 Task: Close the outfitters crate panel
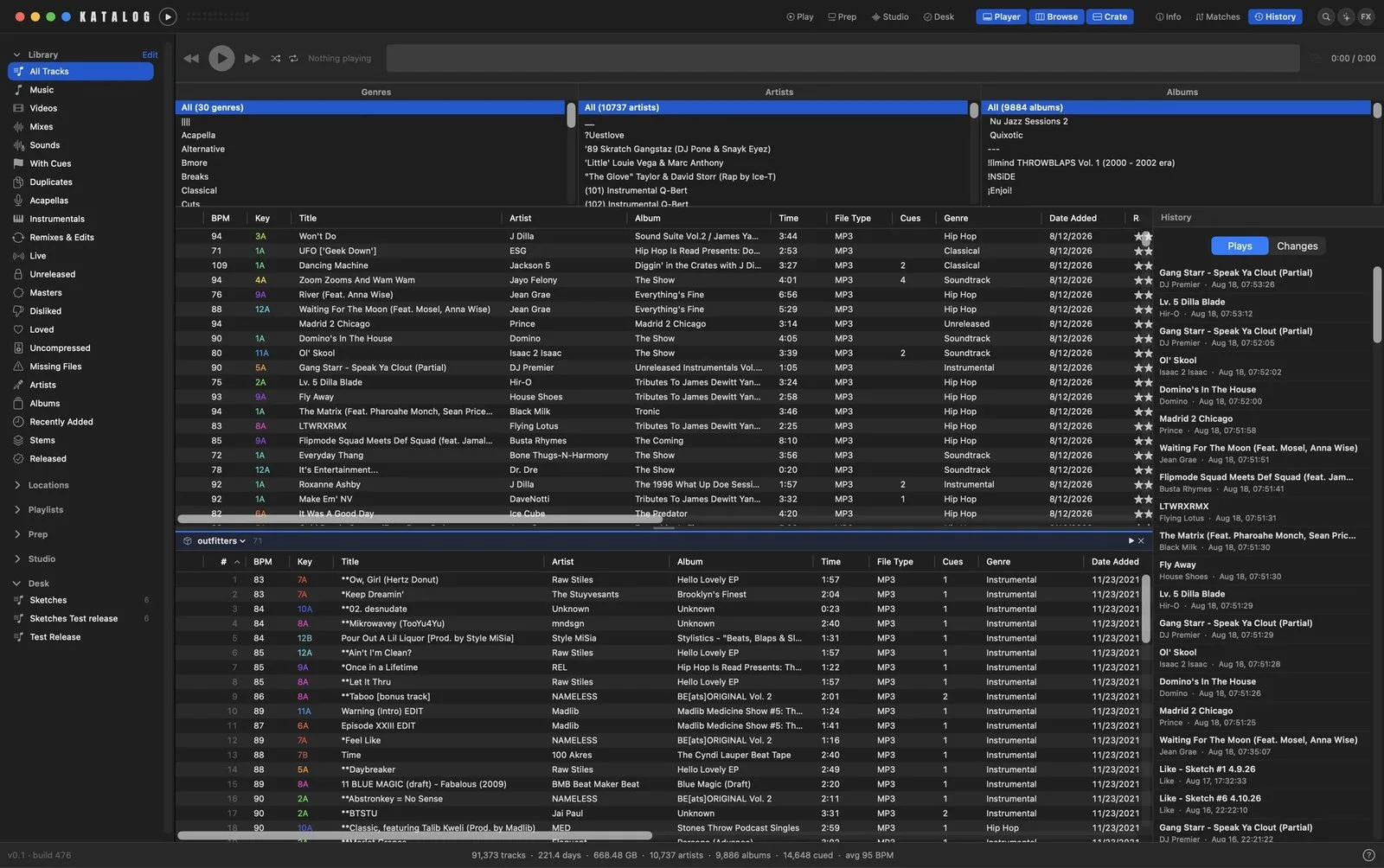[1141, 541]
